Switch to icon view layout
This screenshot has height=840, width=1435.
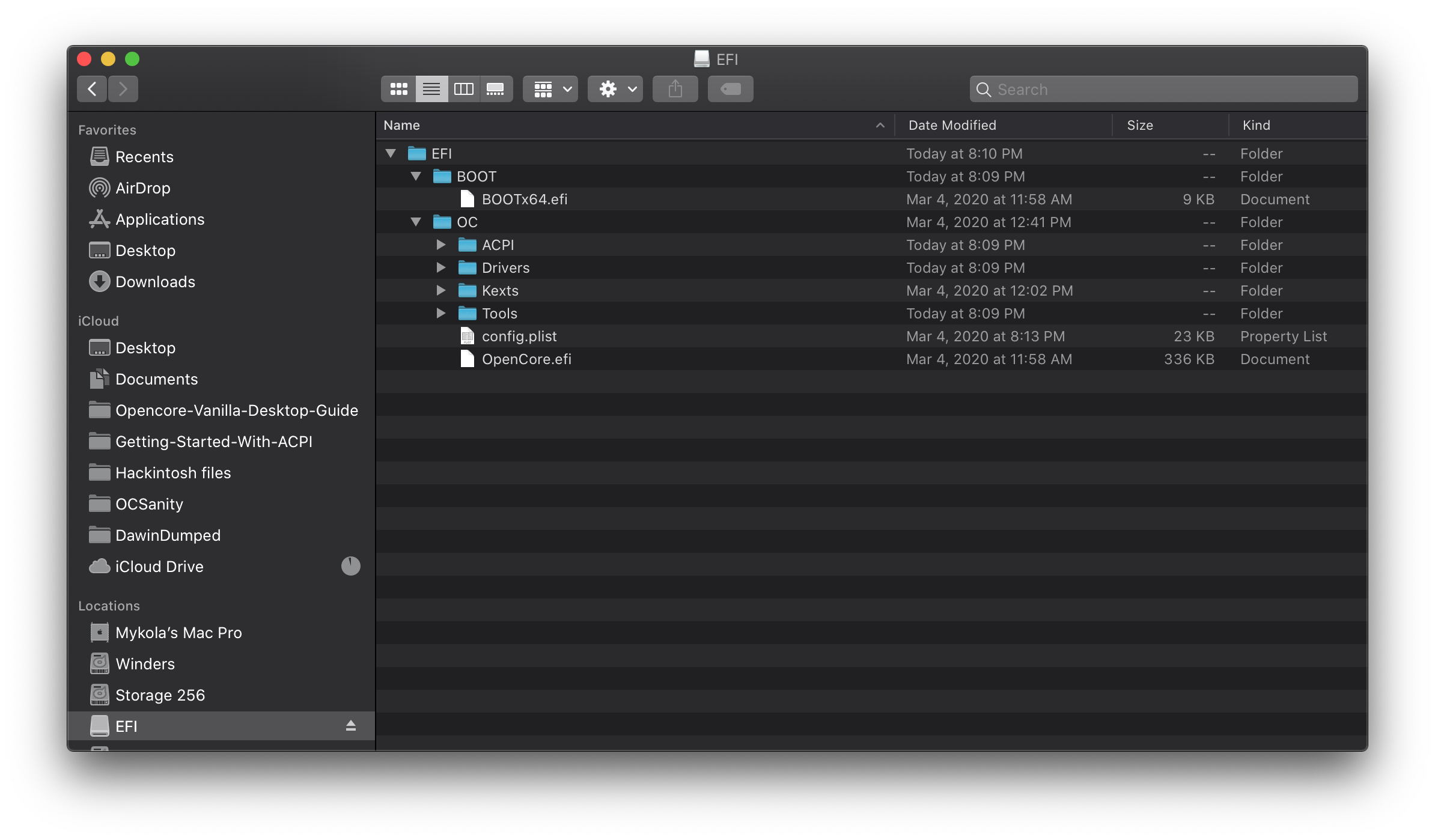[x=398, y=89]
